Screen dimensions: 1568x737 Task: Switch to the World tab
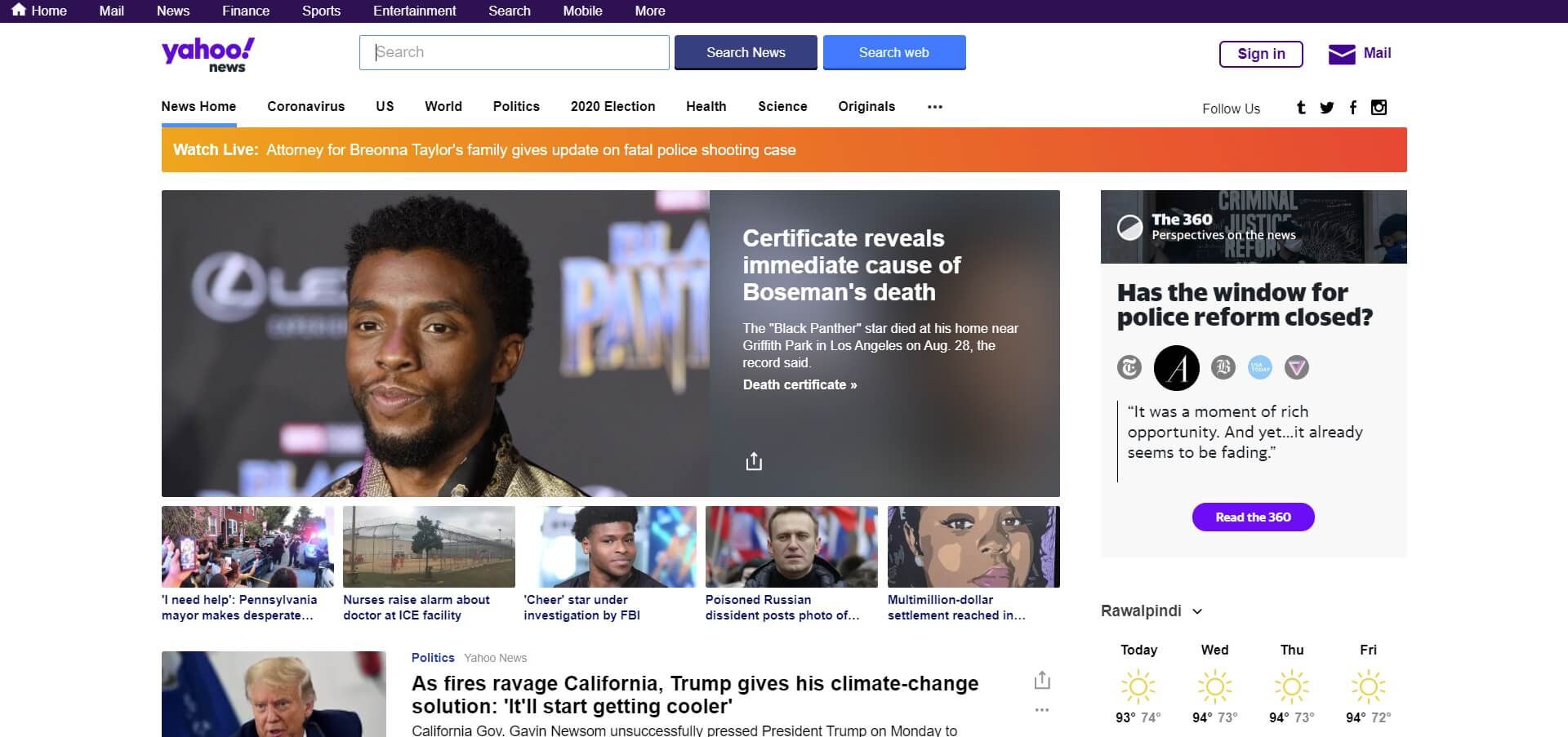(443, 107)
